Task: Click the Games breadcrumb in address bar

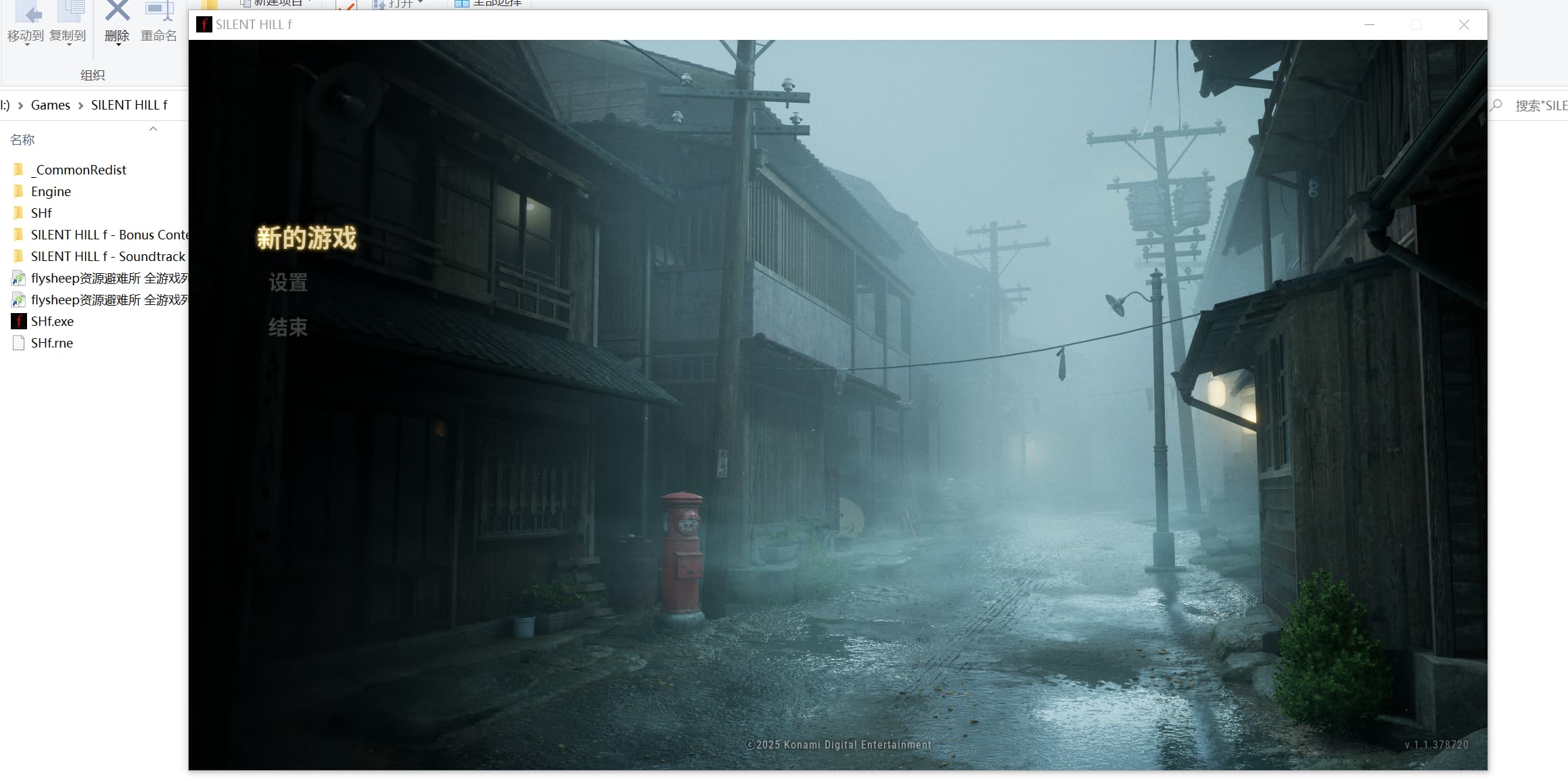Action: (x=51, y=105)
